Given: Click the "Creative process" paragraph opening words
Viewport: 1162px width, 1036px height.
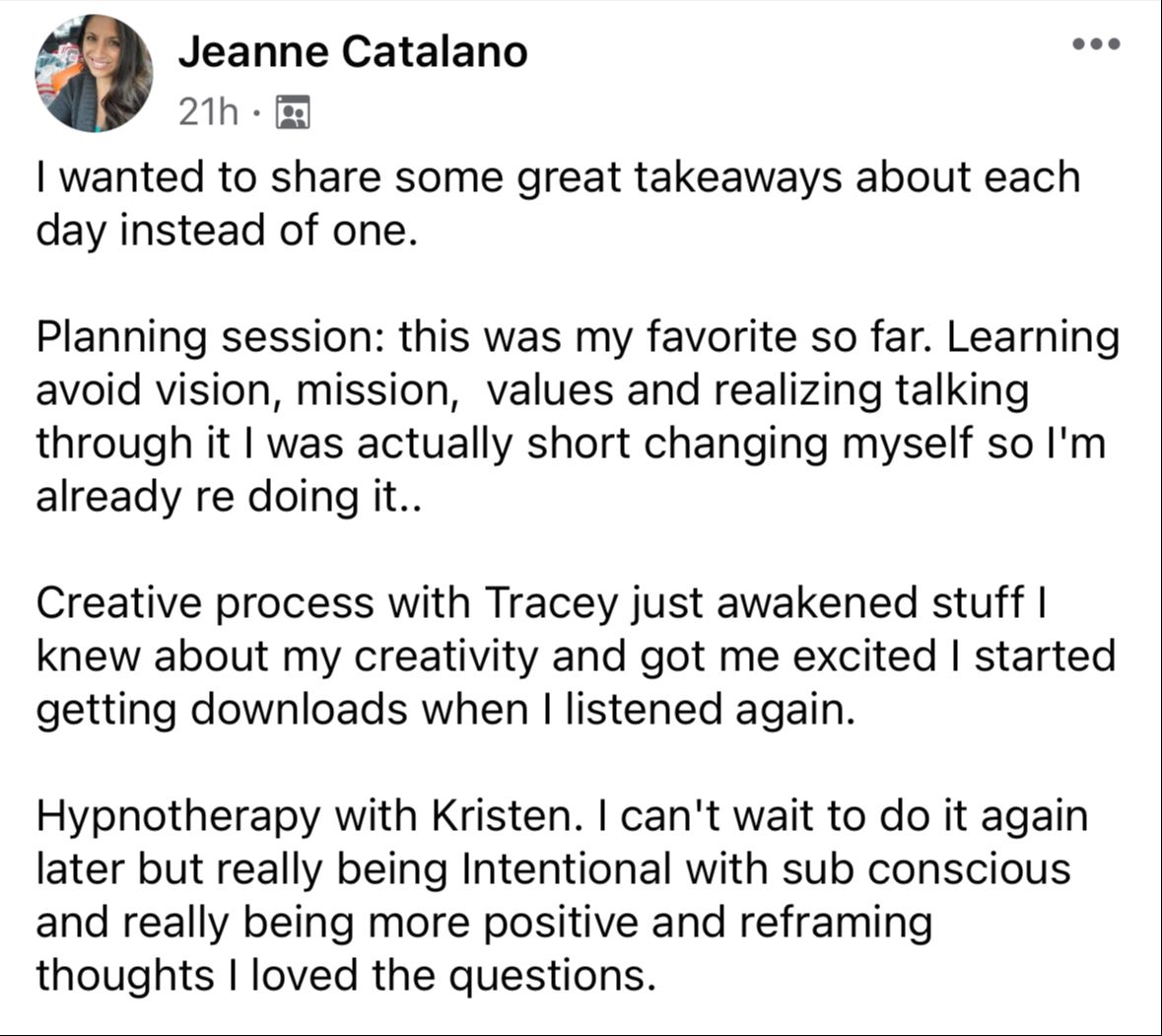Looking at the screenshot, I should coord(205,603).
